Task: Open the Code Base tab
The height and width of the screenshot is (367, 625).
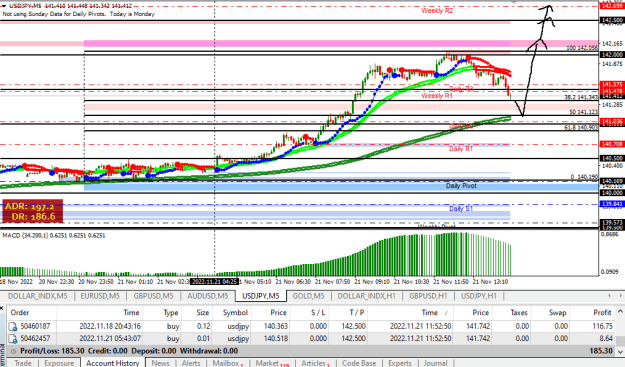Action: tap(359, 363)
